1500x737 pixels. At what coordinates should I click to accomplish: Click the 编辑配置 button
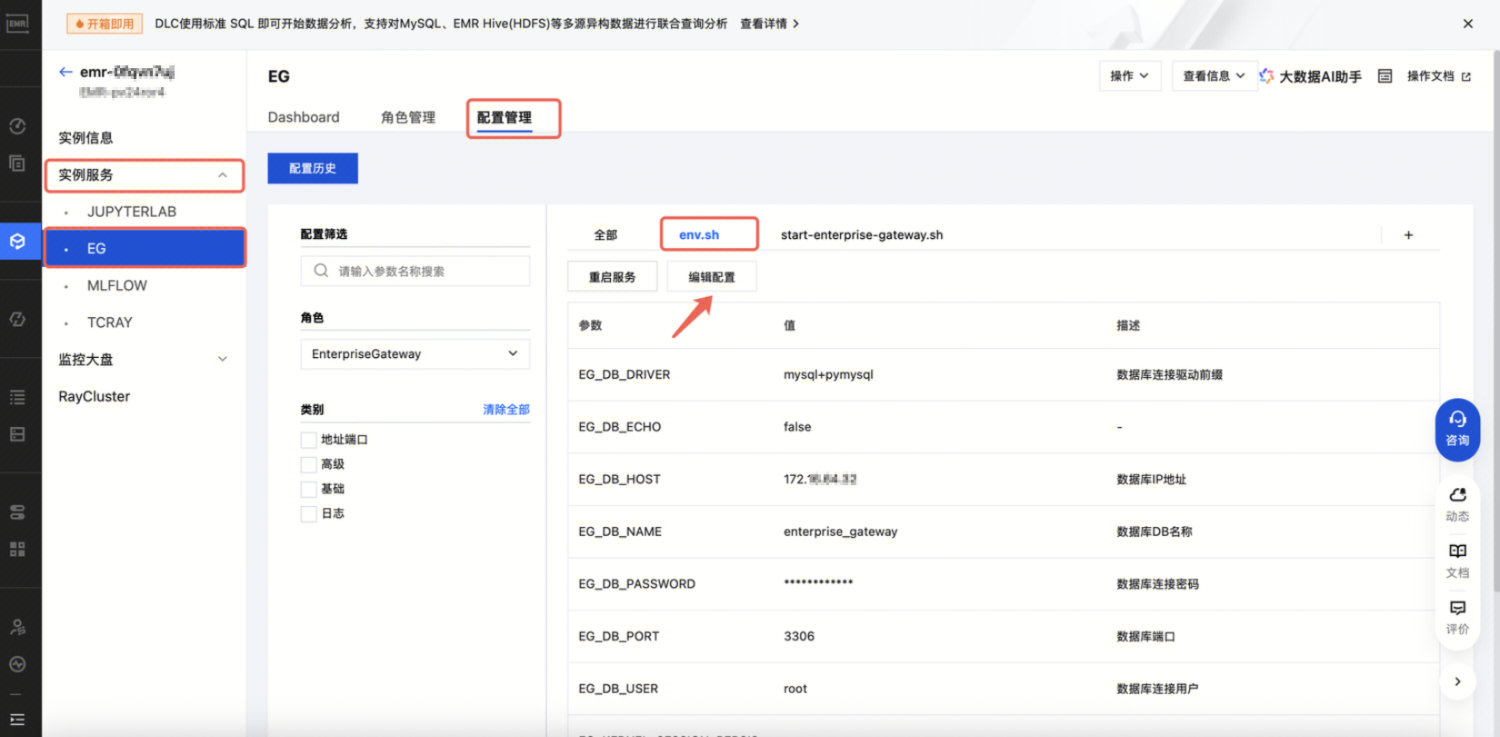point(712,277)
